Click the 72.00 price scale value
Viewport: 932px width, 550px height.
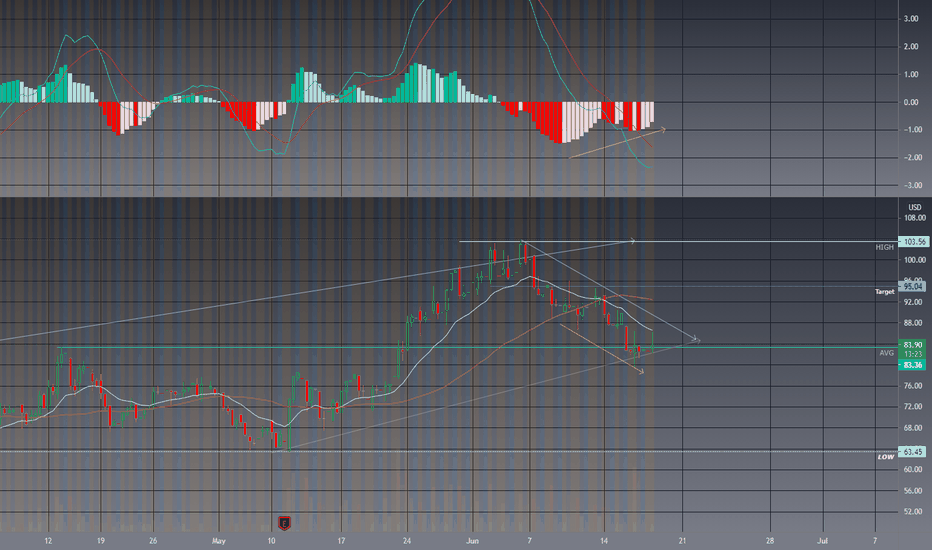click(x=913, y=407)
